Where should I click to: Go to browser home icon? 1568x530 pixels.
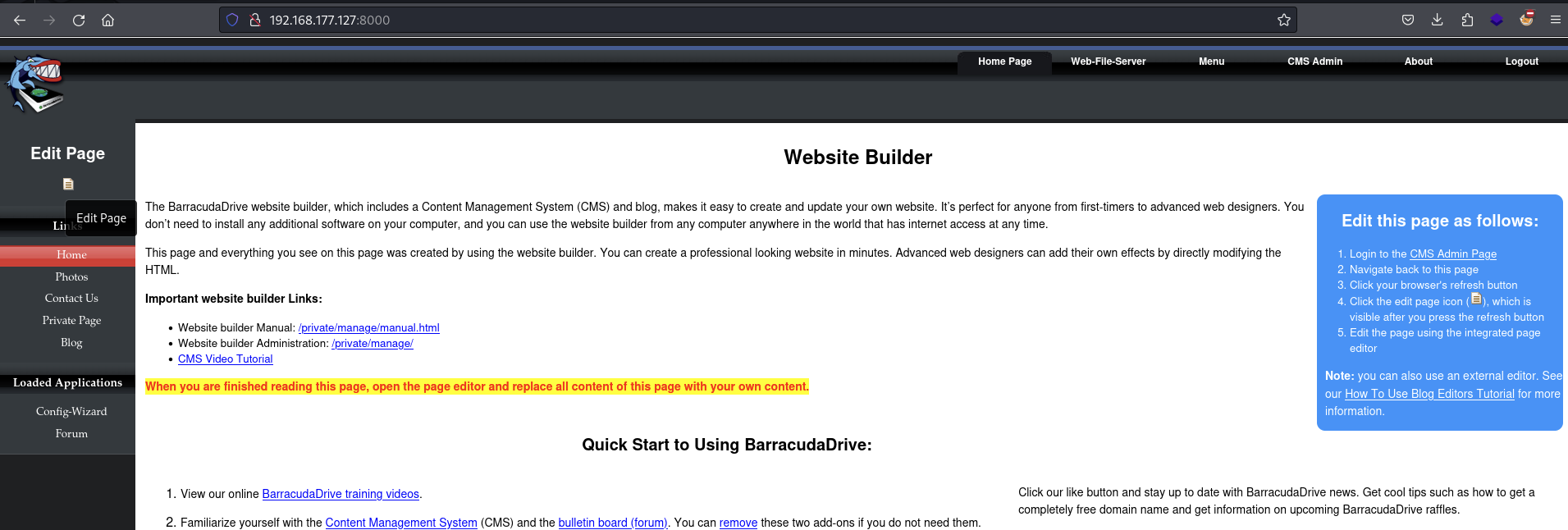(x=107, y=21)
